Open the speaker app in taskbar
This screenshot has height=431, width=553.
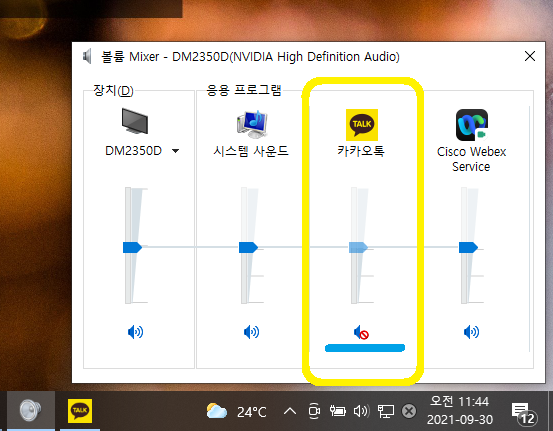31,411
